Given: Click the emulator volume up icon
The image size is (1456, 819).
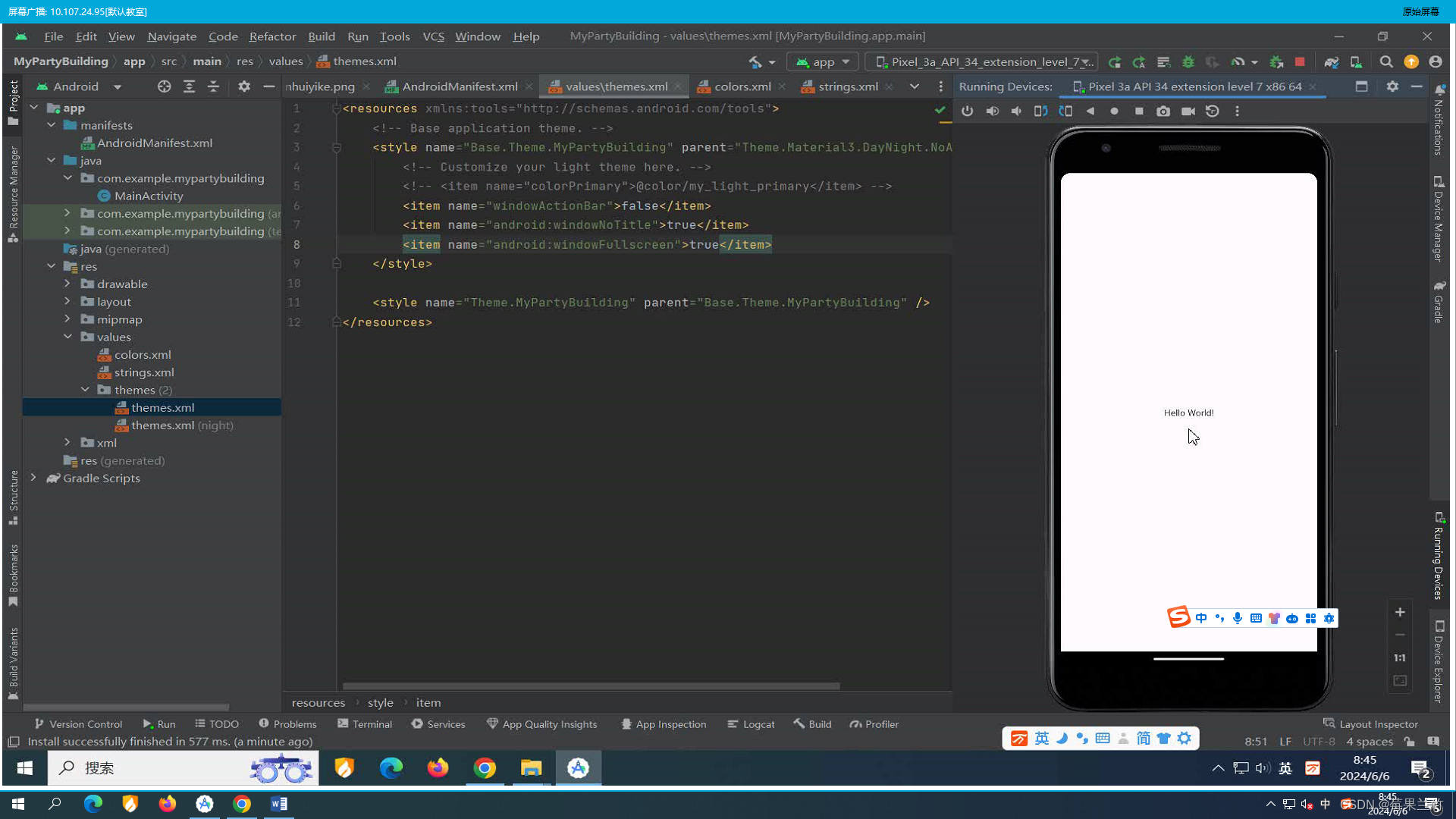Looking at the screenshot, I should pos(992,111).
